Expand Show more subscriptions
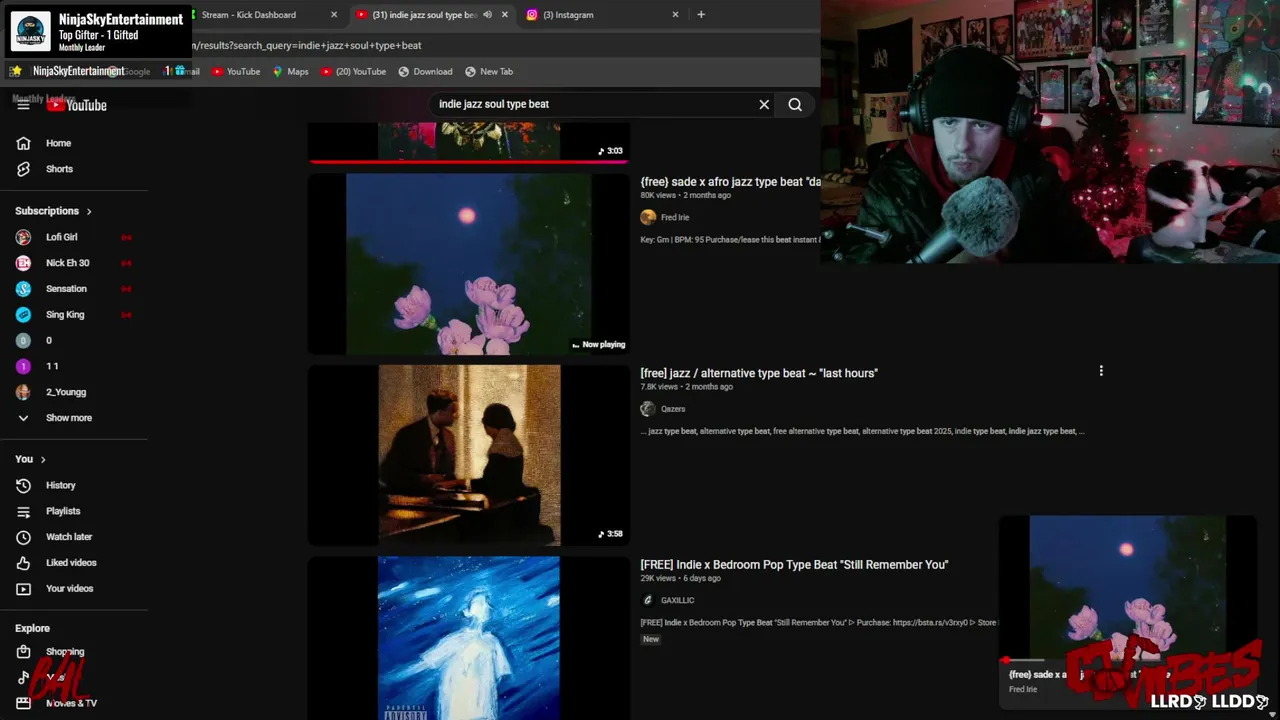 click(x=68, y=418)
